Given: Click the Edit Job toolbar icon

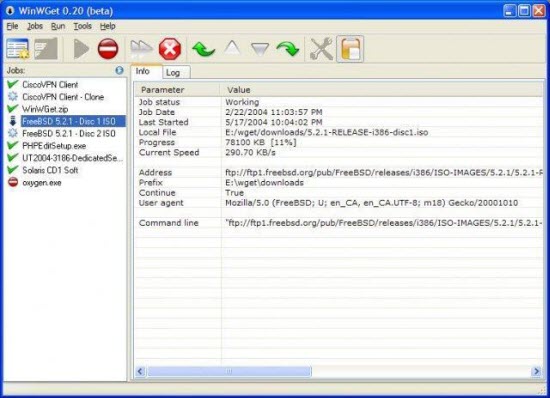Looking at the screenshot, I should click(46, 49).
